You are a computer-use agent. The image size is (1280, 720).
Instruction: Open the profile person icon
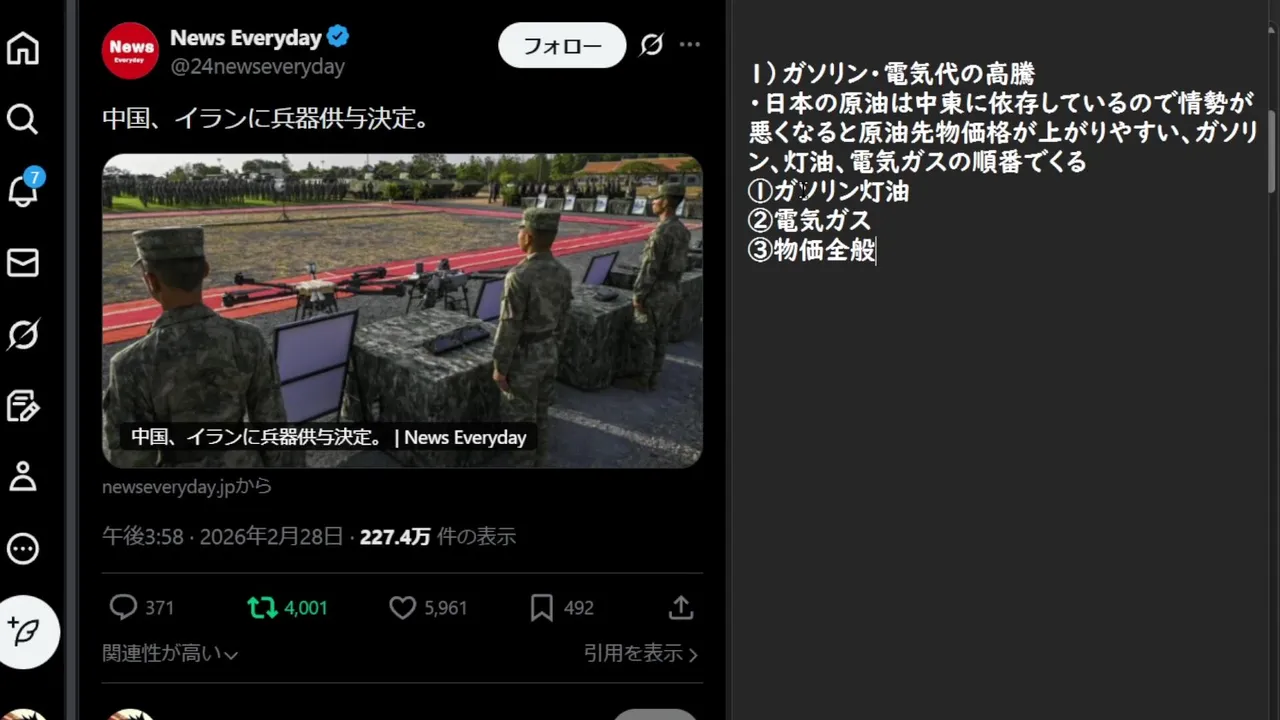[23, 476]
